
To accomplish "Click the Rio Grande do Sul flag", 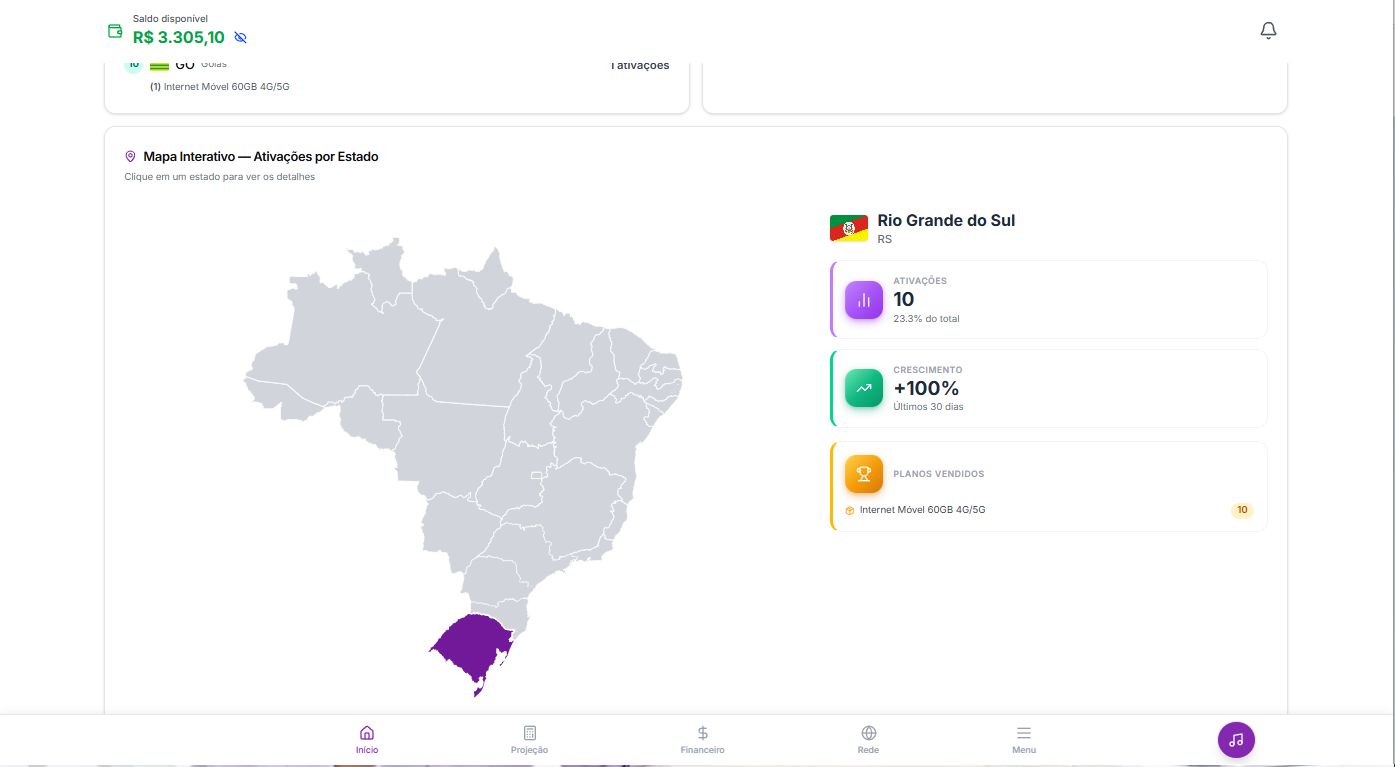I will [x=848, y=227].
